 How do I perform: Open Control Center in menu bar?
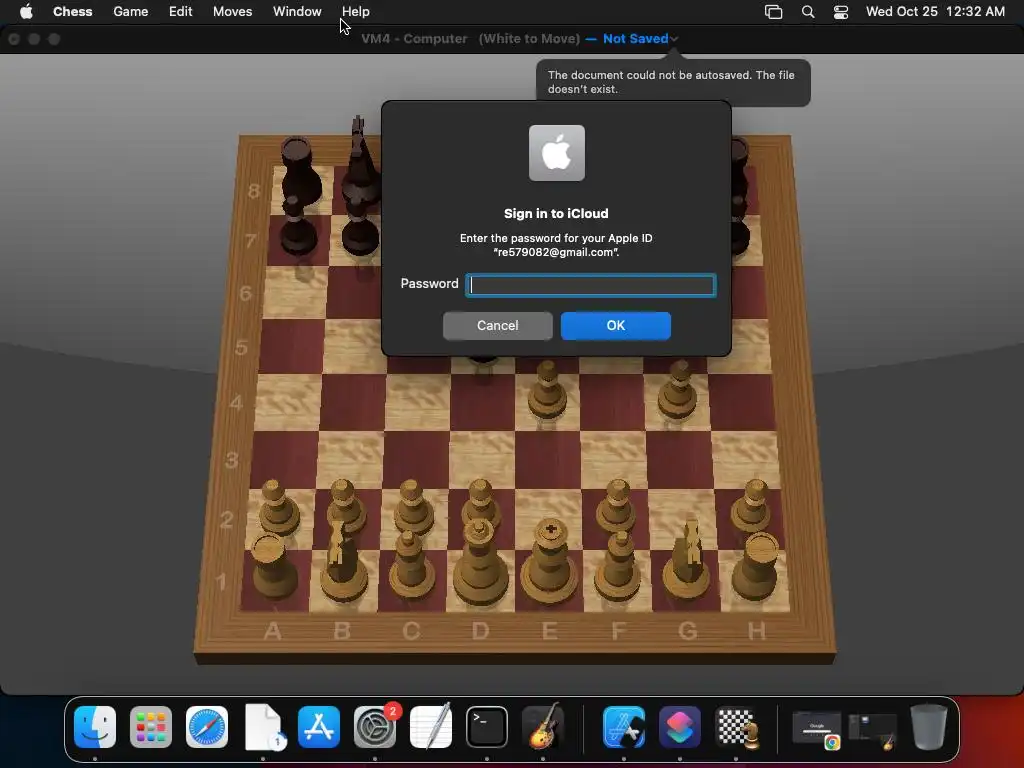(840, 11)
